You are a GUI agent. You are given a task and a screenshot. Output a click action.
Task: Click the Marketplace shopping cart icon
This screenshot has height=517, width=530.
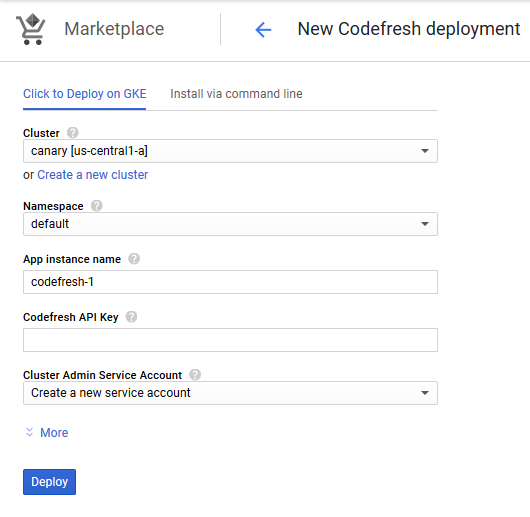(30, 29)
